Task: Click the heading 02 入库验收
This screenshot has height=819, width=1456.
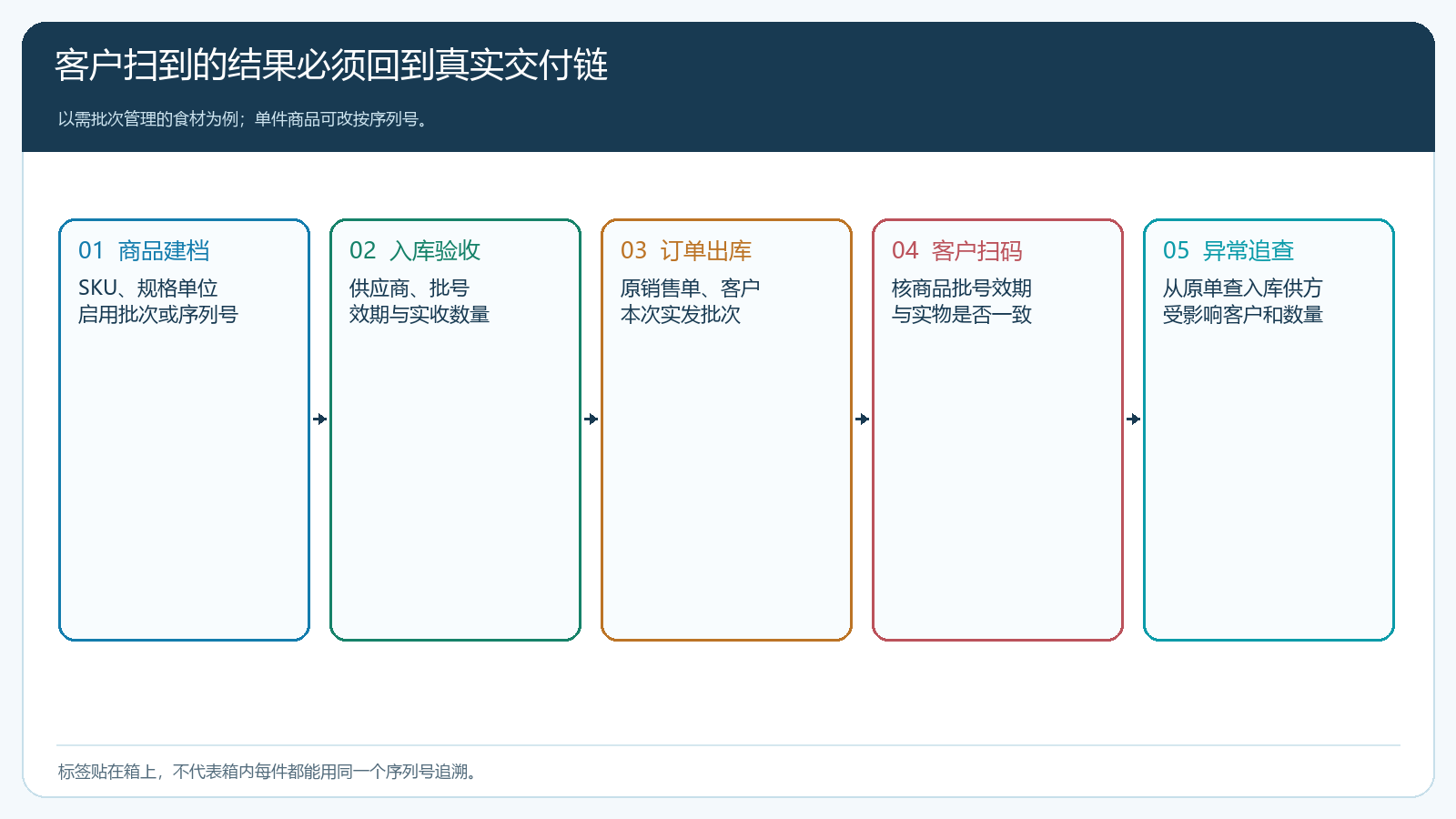Action: coord(415,250)
